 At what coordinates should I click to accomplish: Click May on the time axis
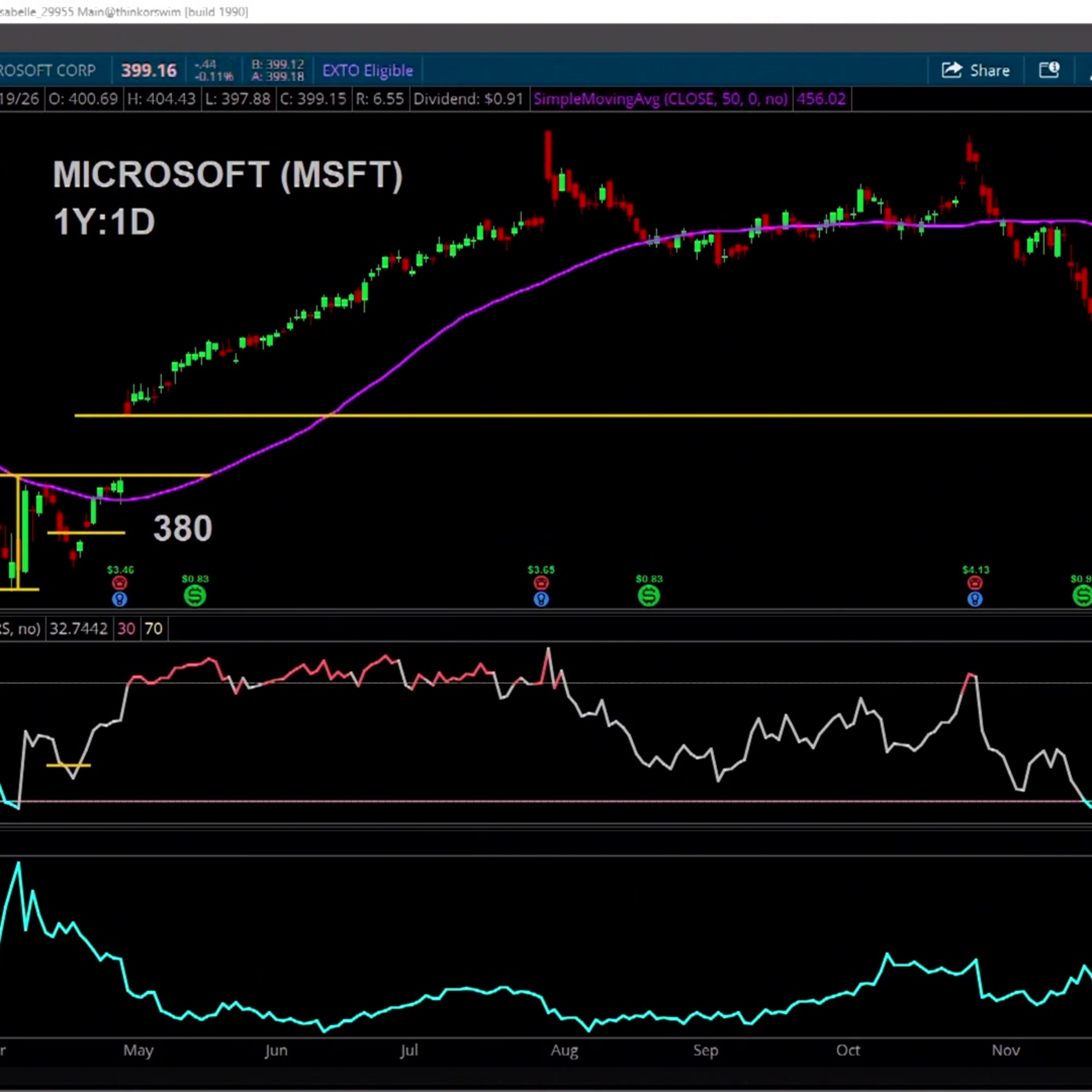tap(138, 1051)
